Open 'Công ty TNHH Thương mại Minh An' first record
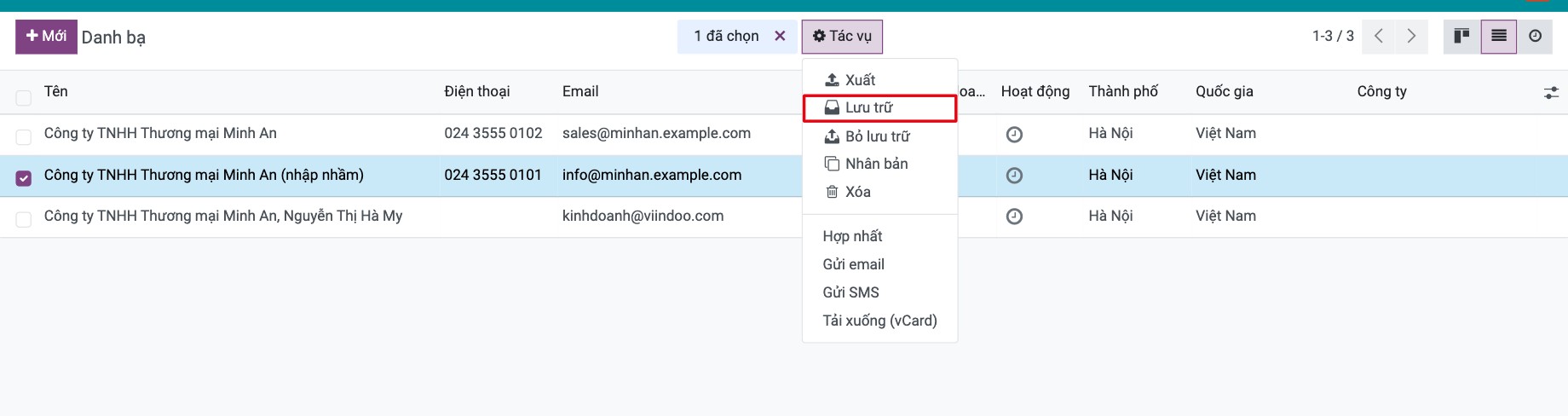Viewport: 1568px width, 416px height. pyautogui.click(x=160, y=133)
